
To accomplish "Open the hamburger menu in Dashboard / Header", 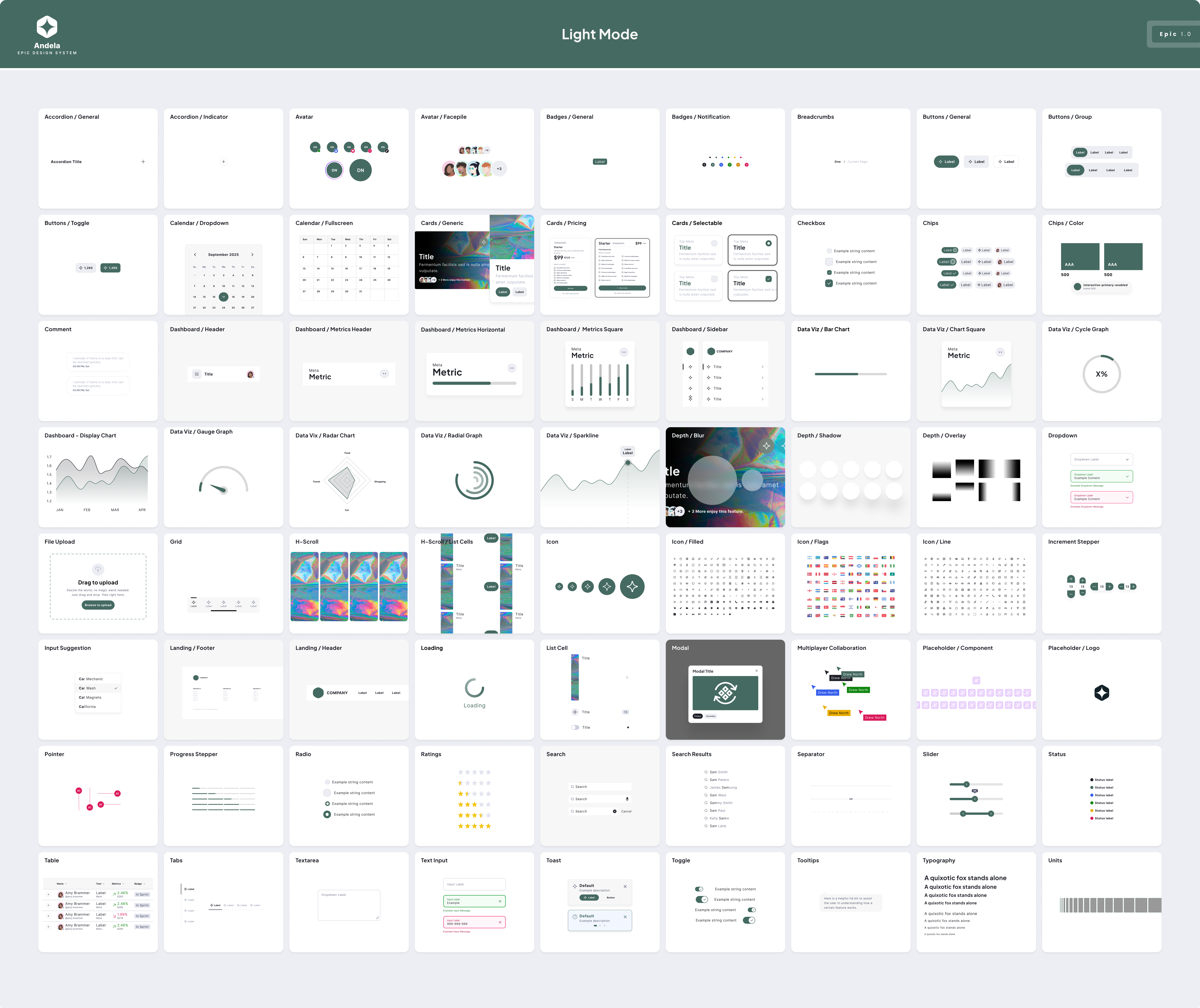I will coord(197,374).
